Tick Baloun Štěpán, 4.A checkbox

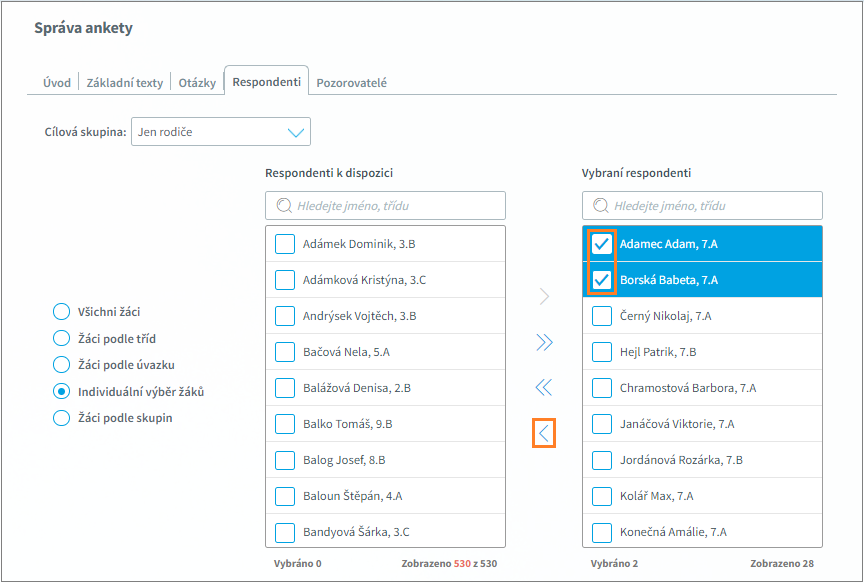285,496
